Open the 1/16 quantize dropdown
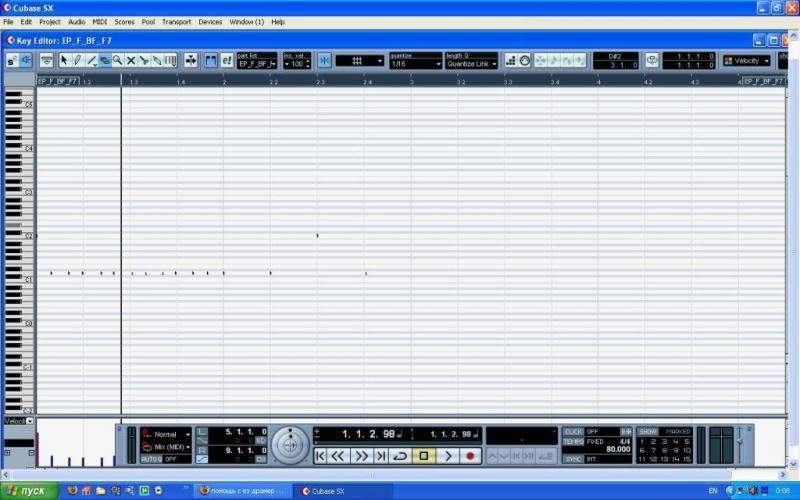Image resolution: width=800 pixels, height=500 pixels. point(415,64)
